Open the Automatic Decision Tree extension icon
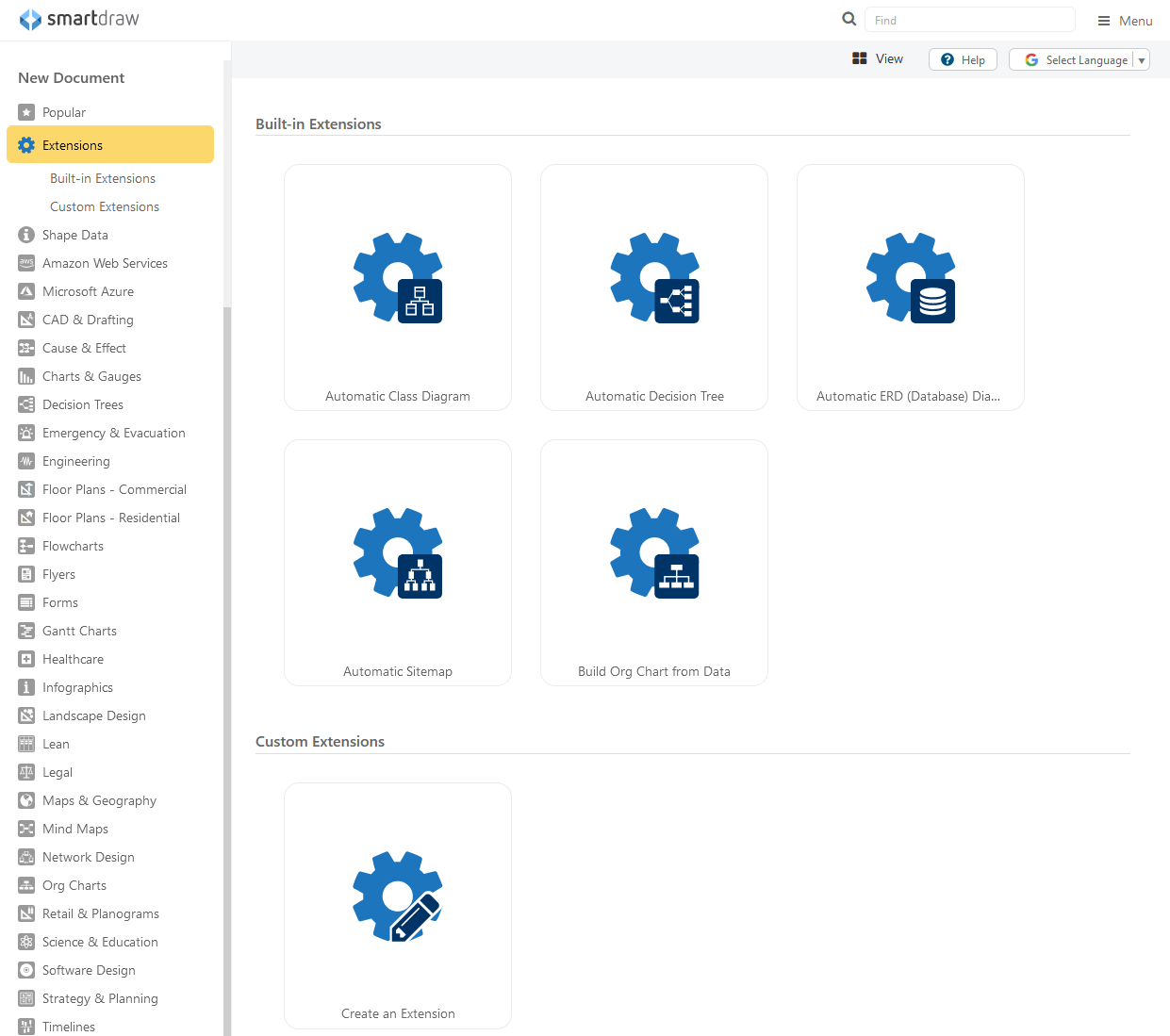 (x=654, y=278)
